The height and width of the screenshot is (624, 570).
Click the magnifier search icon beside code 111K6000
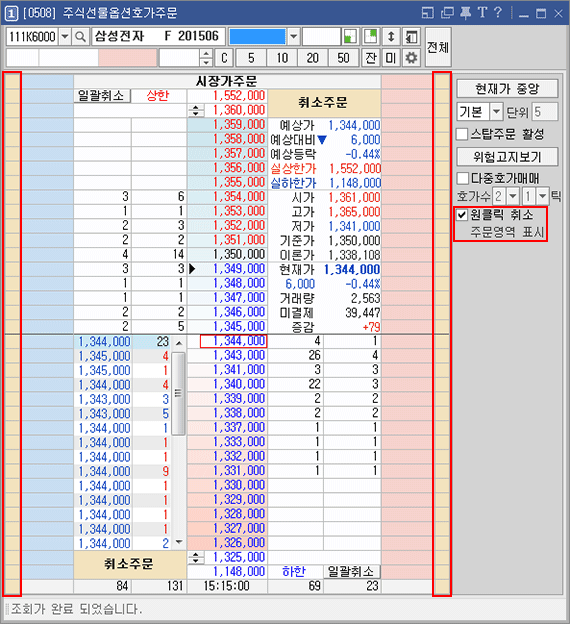80,37
